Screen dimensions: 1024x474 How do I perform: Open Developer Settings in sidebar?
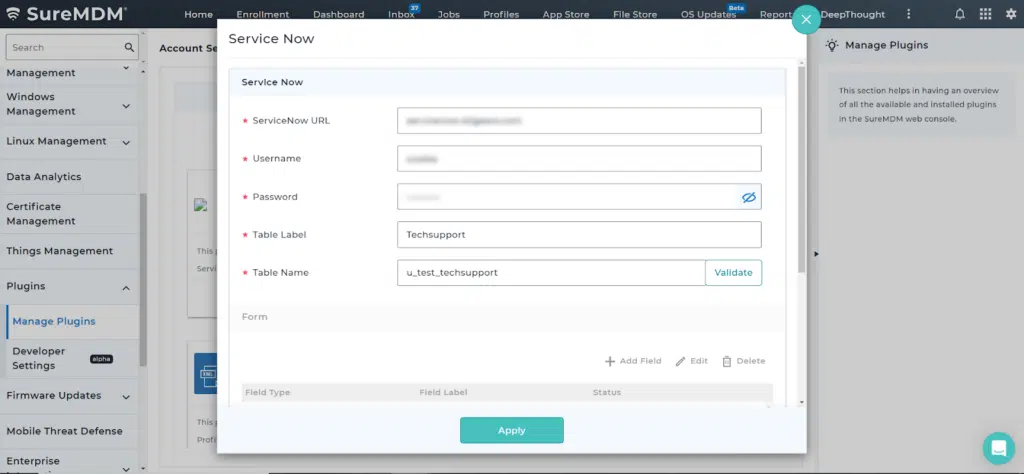[39, 358]
